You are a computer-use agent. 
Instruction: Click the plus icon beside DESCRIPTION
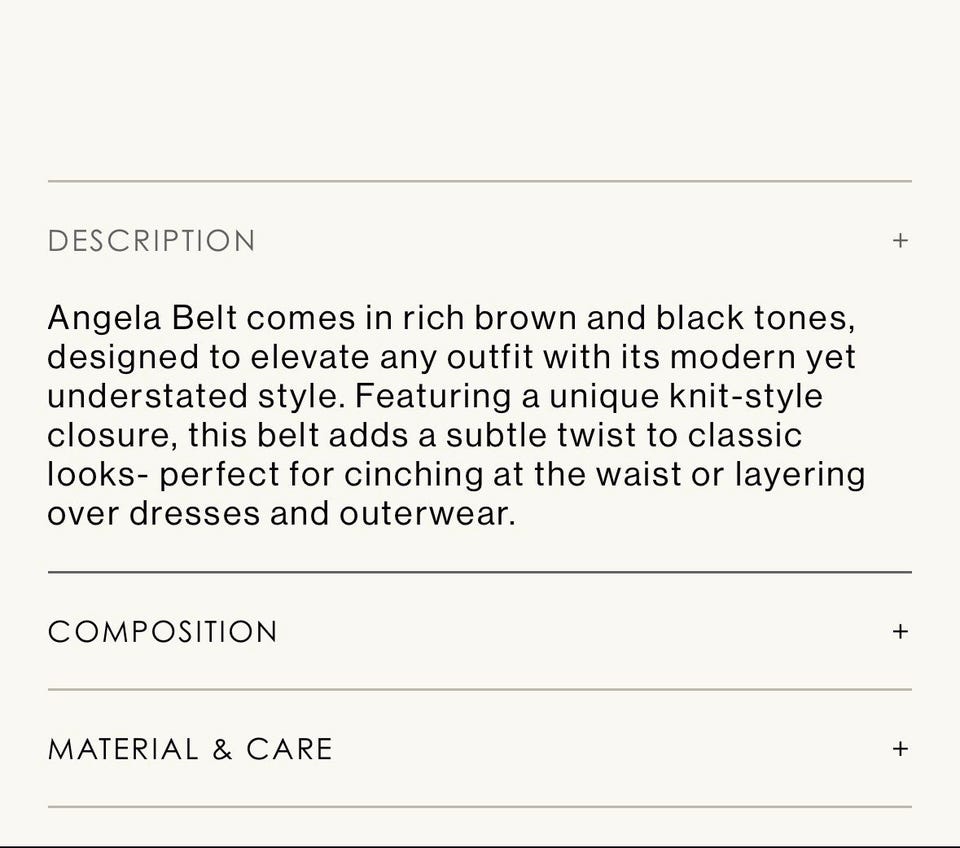(x=900, y=241)
